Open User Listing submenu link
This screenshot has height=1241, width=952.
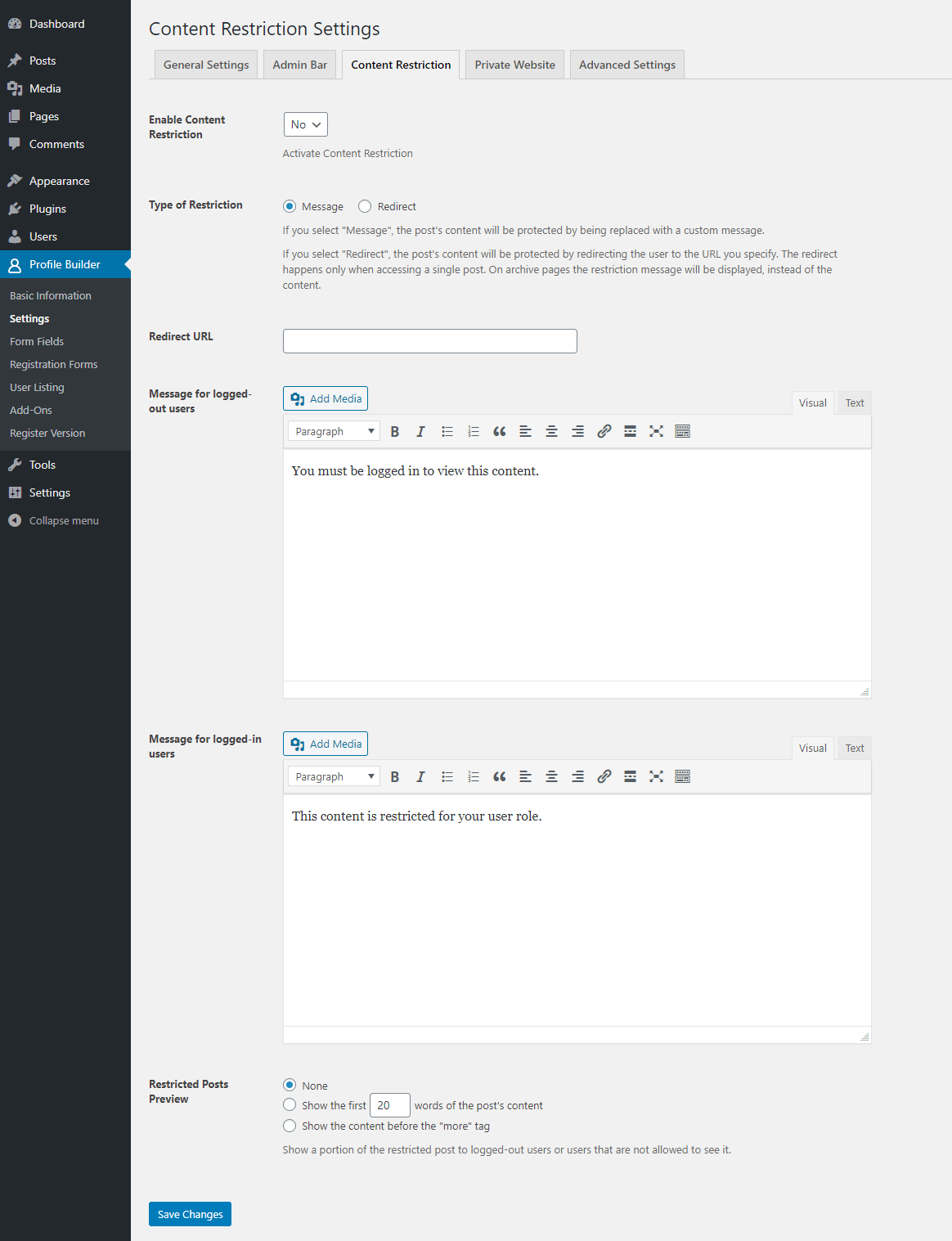point(37,387)
